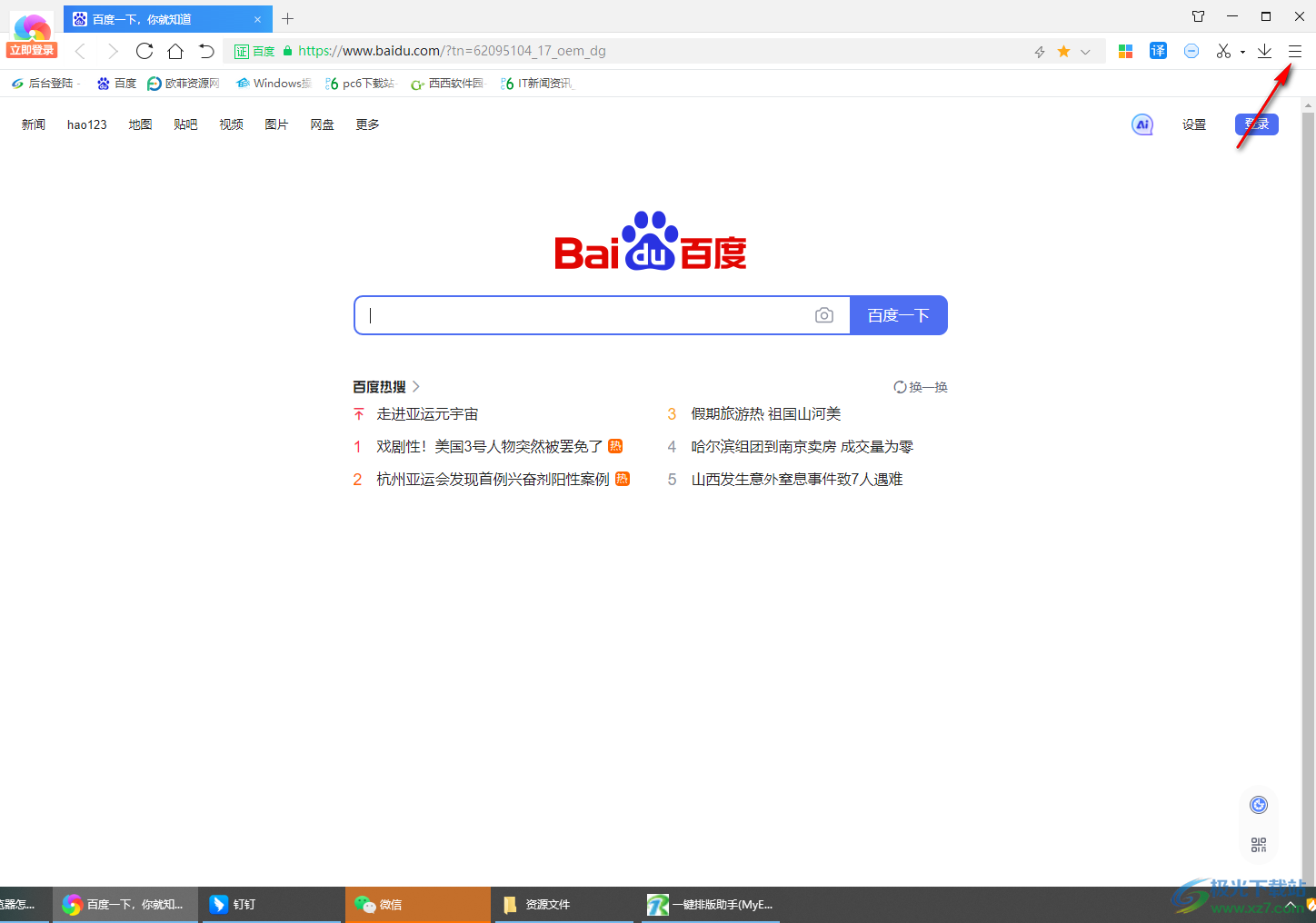Screen dimensions: 1316x923
Task: Click the undo closed tab icon
Action: (206, 51)
